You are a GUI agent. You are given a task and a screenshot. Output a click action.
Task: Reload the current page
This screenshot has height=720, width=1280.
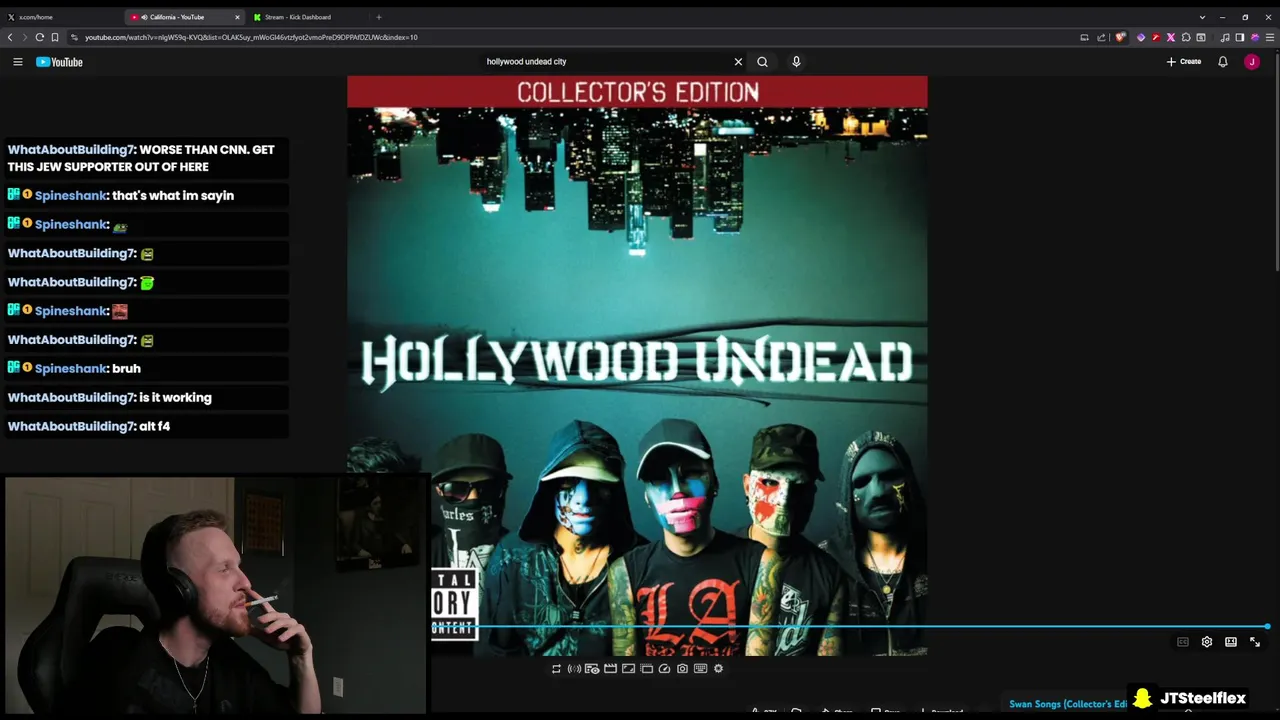tap(40, 37)
